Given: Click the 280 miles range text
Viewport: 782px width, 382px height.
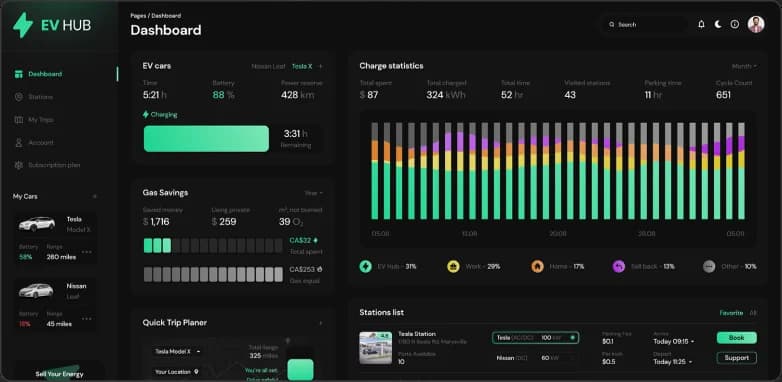Looking at the screenshot, I should click(61, 257).
